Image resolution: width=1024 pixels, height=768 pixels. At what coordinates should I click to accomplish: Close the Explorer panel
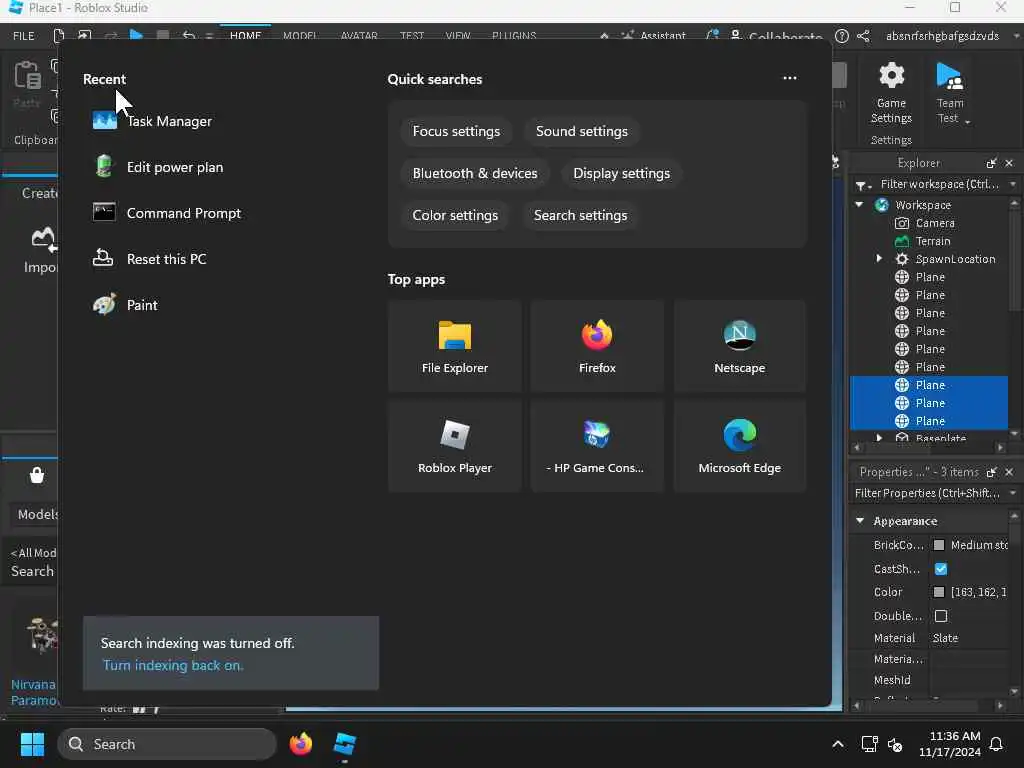(1009, 163)
